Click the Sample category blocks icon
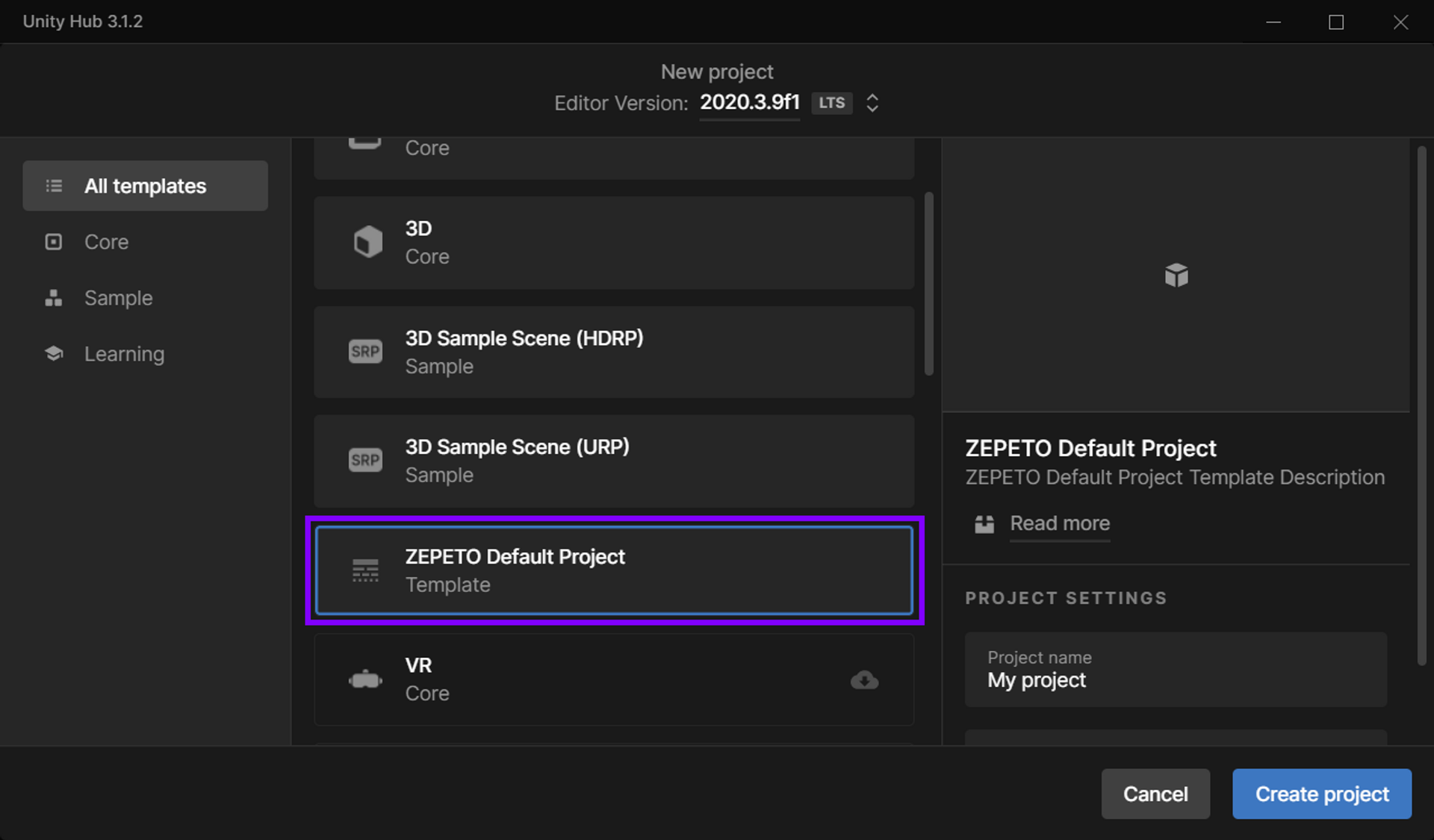 tap(54, 298)
